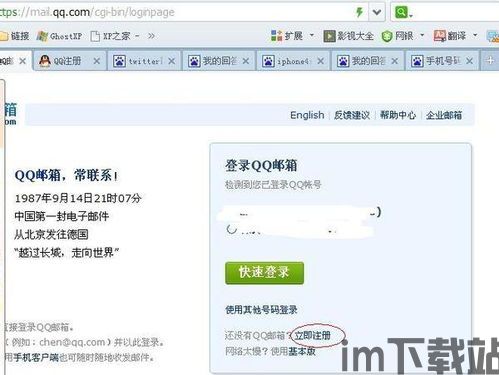Click the 影视大全 toolbar icon
499x375 pixels.
click(329, 36)
